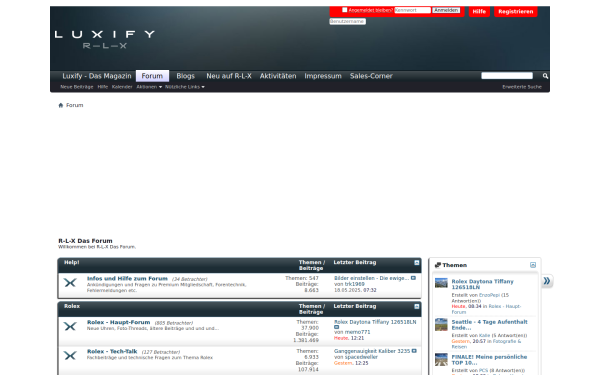Open Fotografie & Reisen forum link
This screenshot has height=375, width=600.
pos(486,344)
